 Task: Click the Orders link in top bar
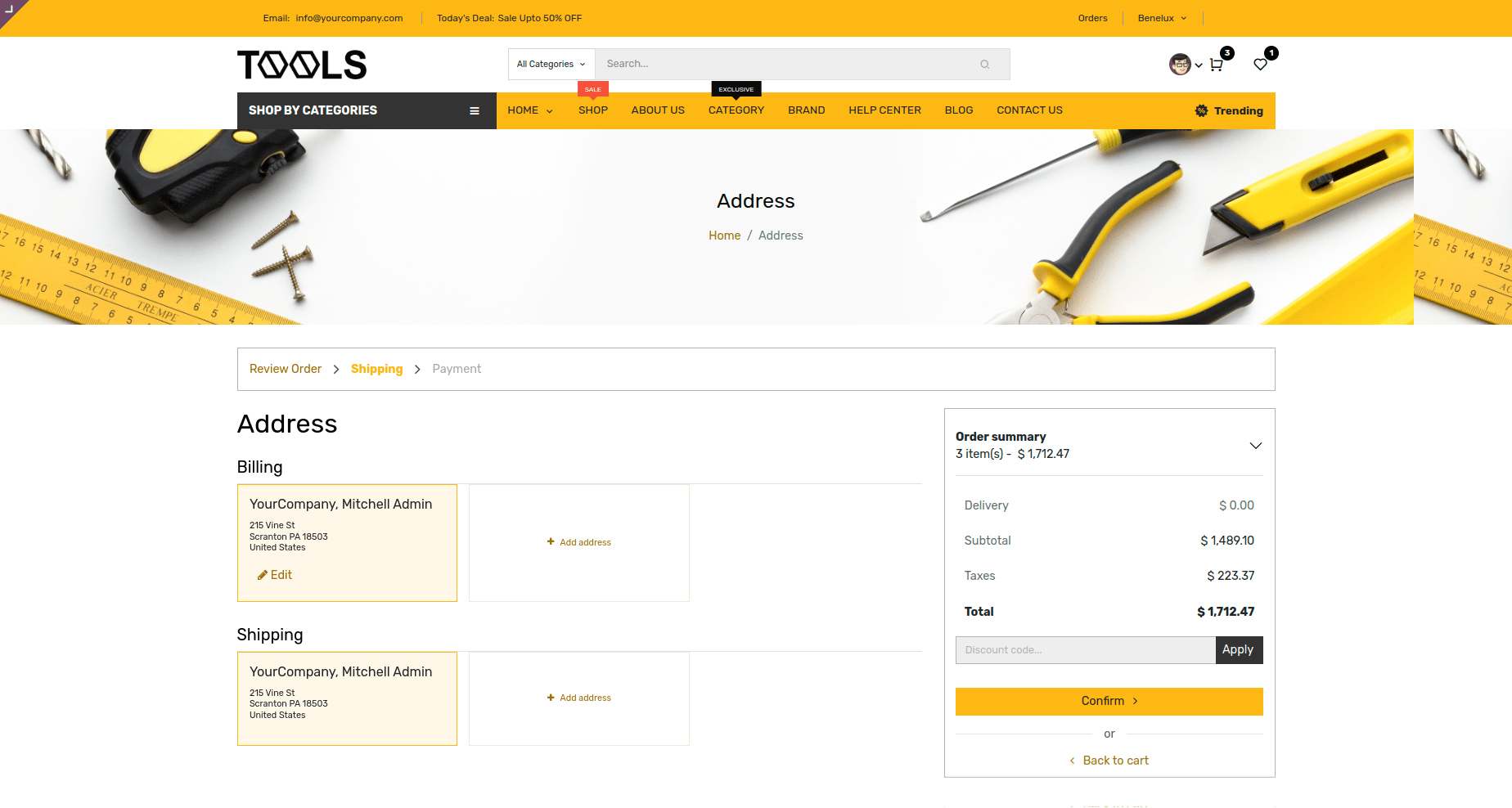(x=1092, y=18)
